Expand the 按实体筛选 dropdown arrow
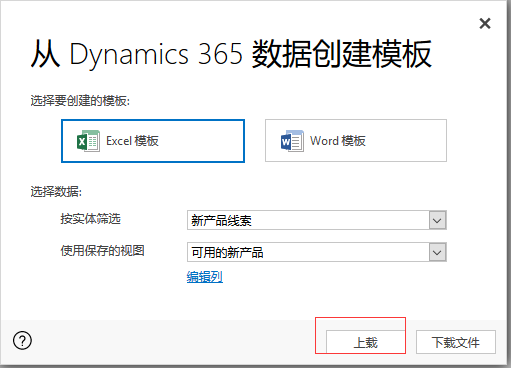 point(437,220)
